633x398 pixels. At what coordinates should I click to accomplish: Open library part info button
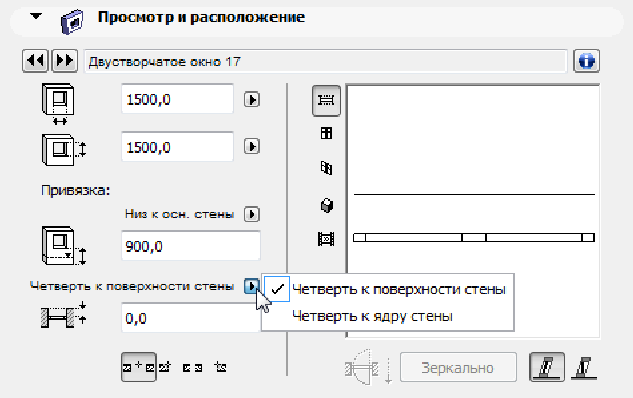coord(586,61)
